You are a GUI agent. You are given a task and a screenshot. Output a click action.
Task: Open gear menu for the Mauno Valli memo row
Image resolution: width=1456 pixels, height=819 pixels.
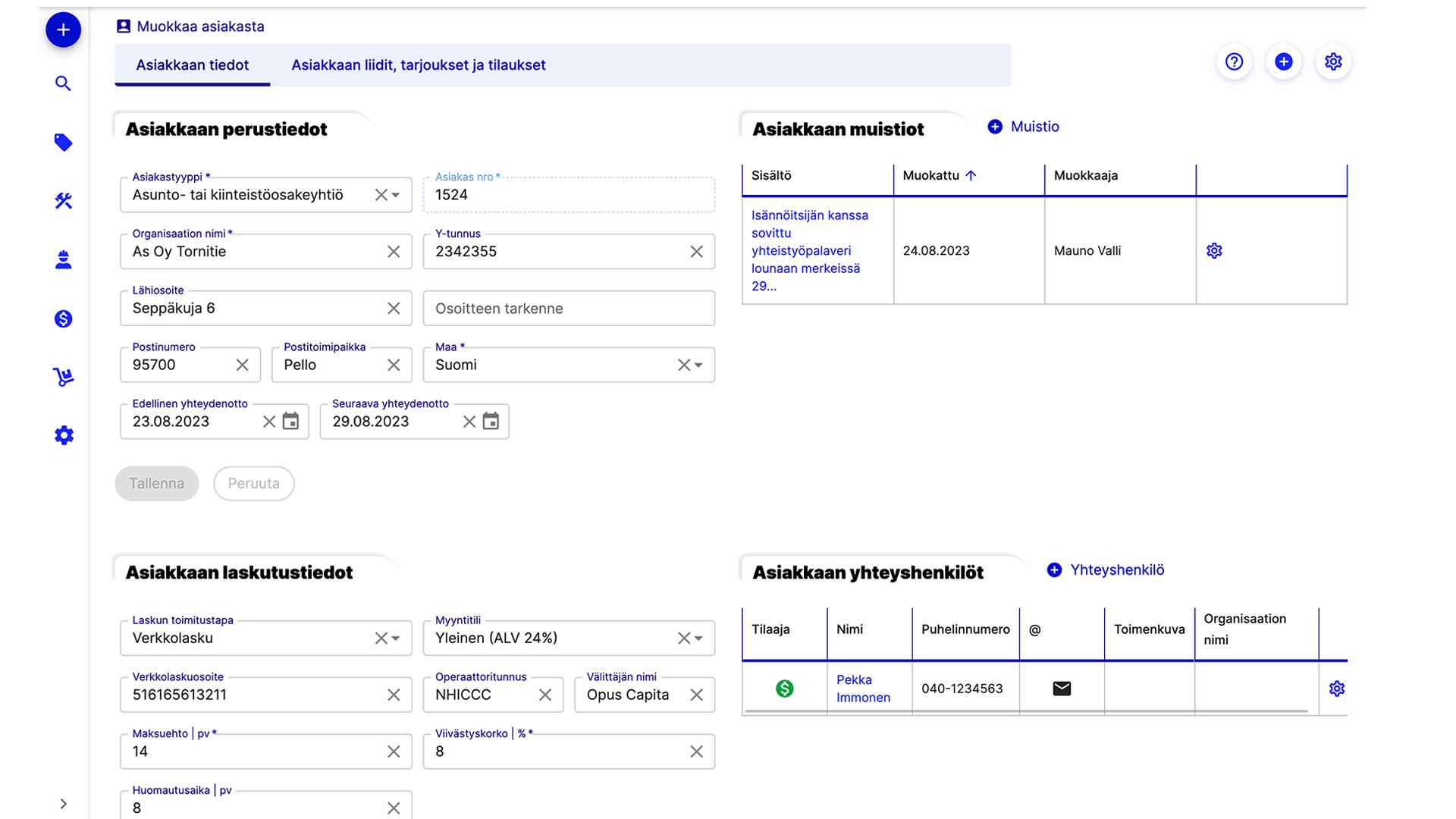1214,251
